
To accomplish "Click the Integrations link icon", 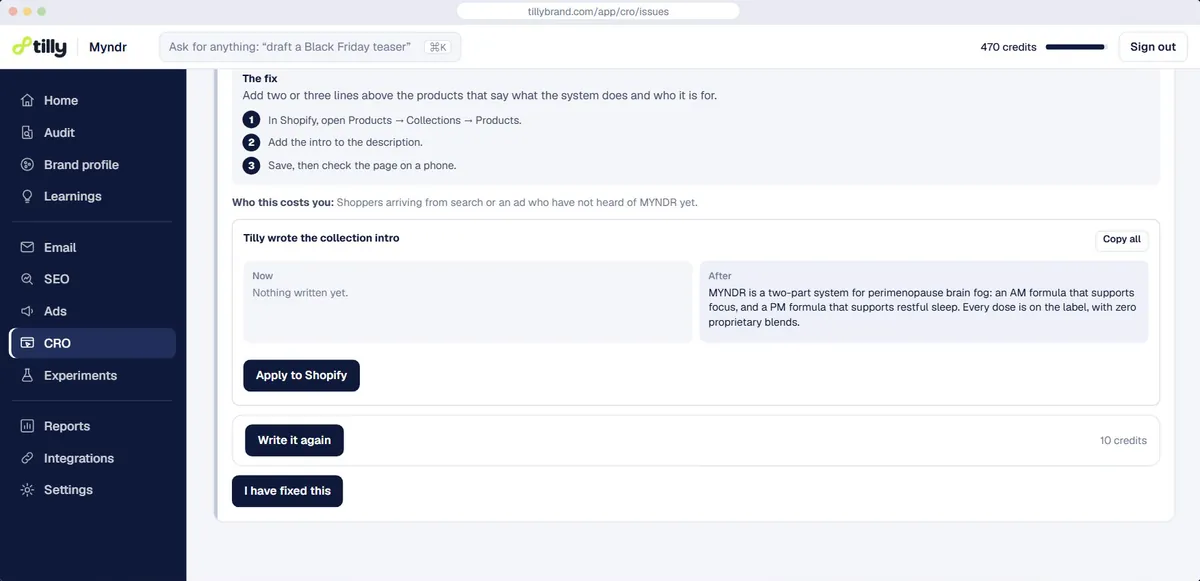I will coord(27,458).
